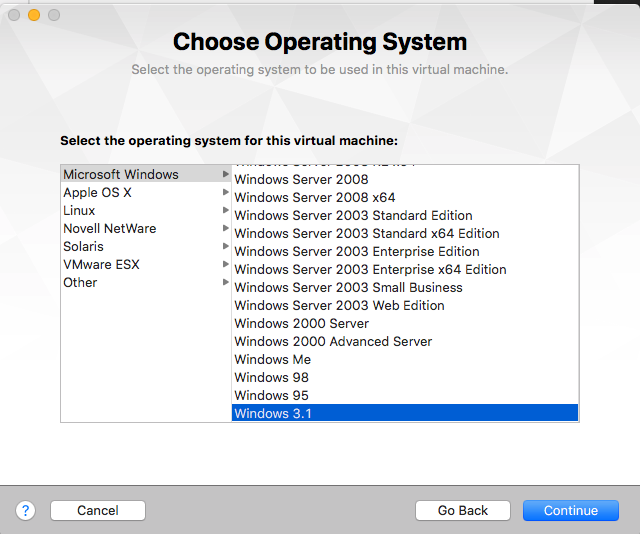
Task: Select Microsoft Windows category
Action: click(x=120, y=174)
